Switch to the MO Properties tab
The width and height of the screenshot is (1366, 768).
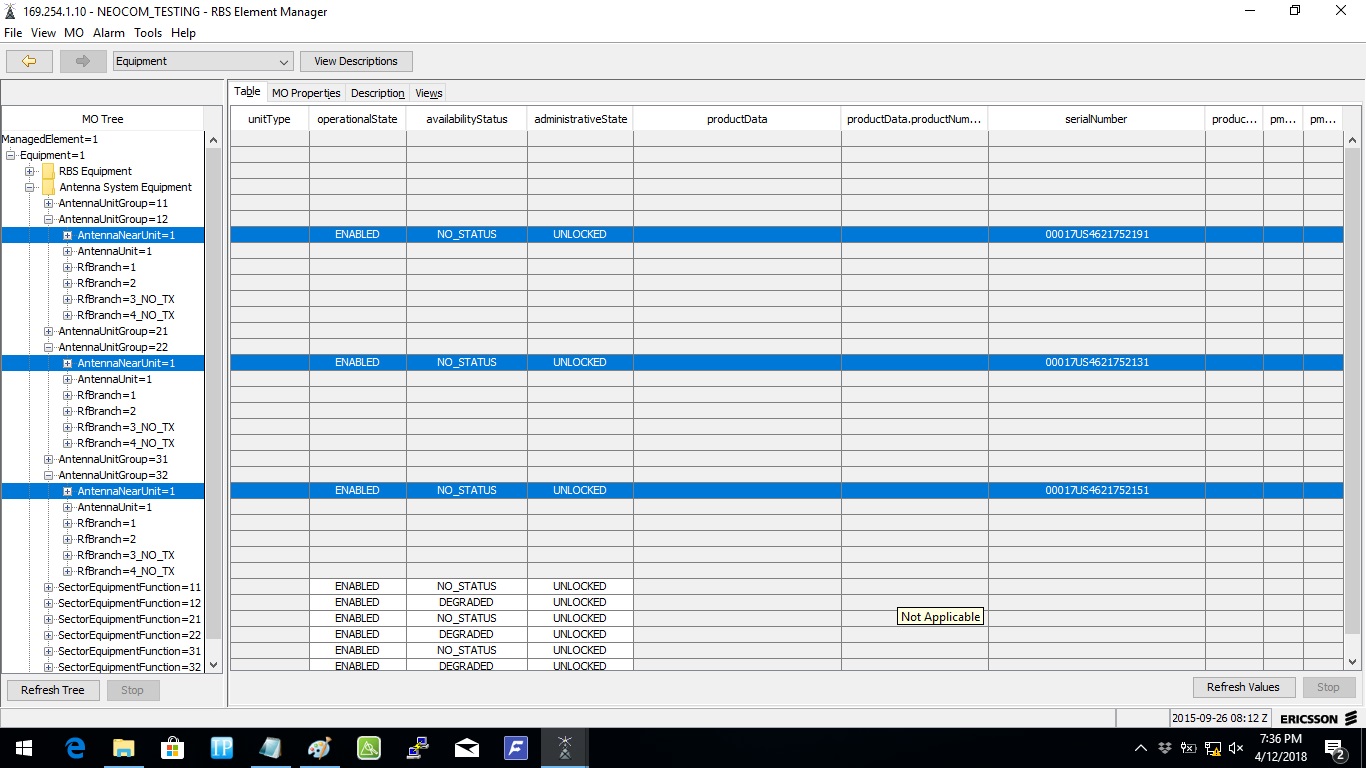point(306,93)
